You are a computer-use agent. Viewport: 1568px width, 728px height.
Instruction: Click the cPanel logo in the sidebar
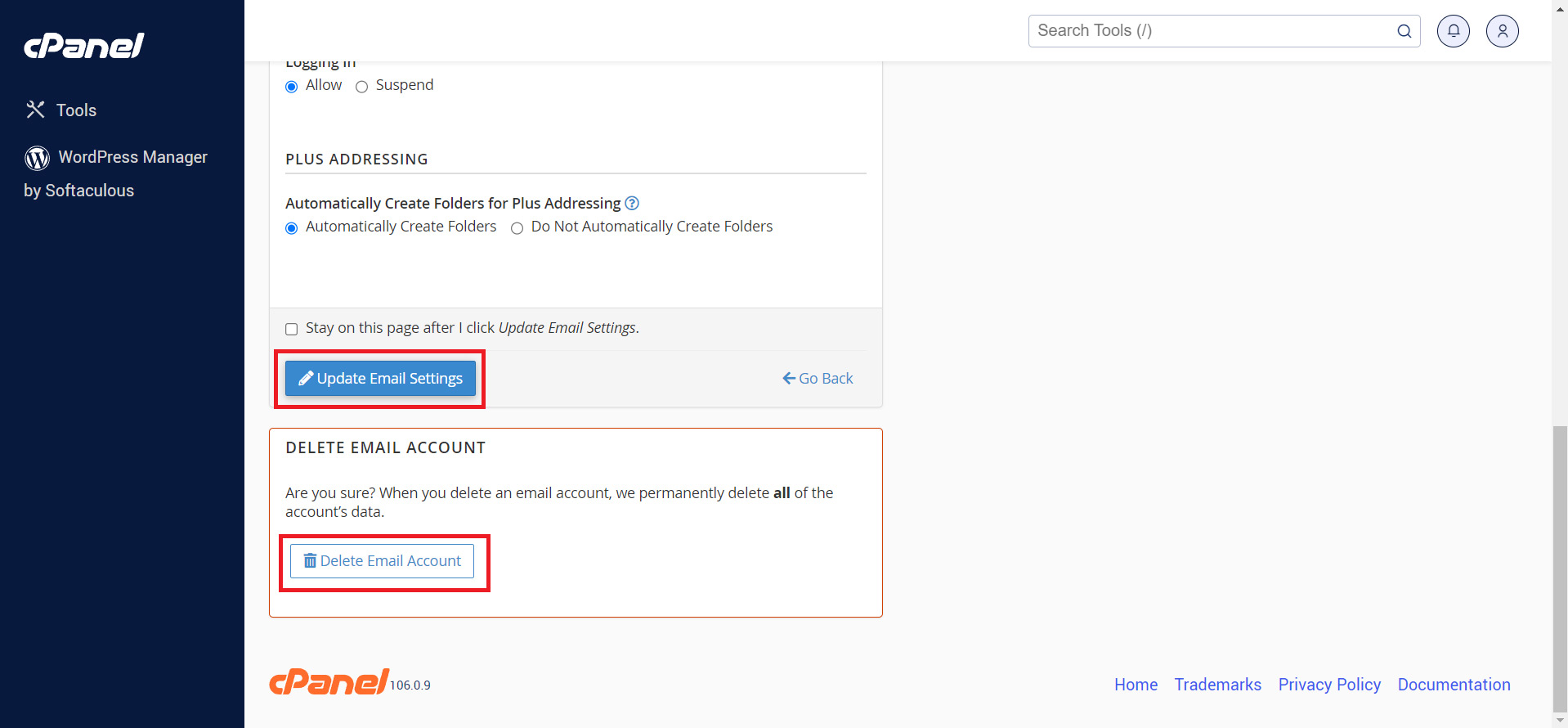point(84,46)
